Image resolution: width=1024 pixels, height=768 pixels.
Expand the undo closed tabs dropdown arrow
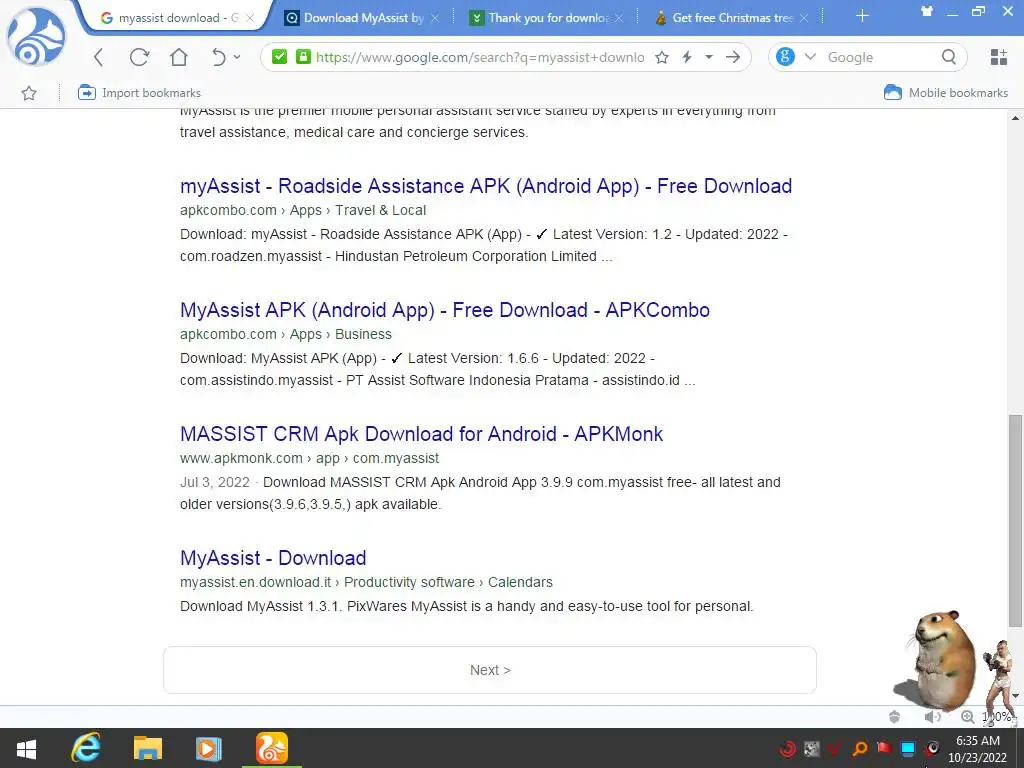pos(237,57)
